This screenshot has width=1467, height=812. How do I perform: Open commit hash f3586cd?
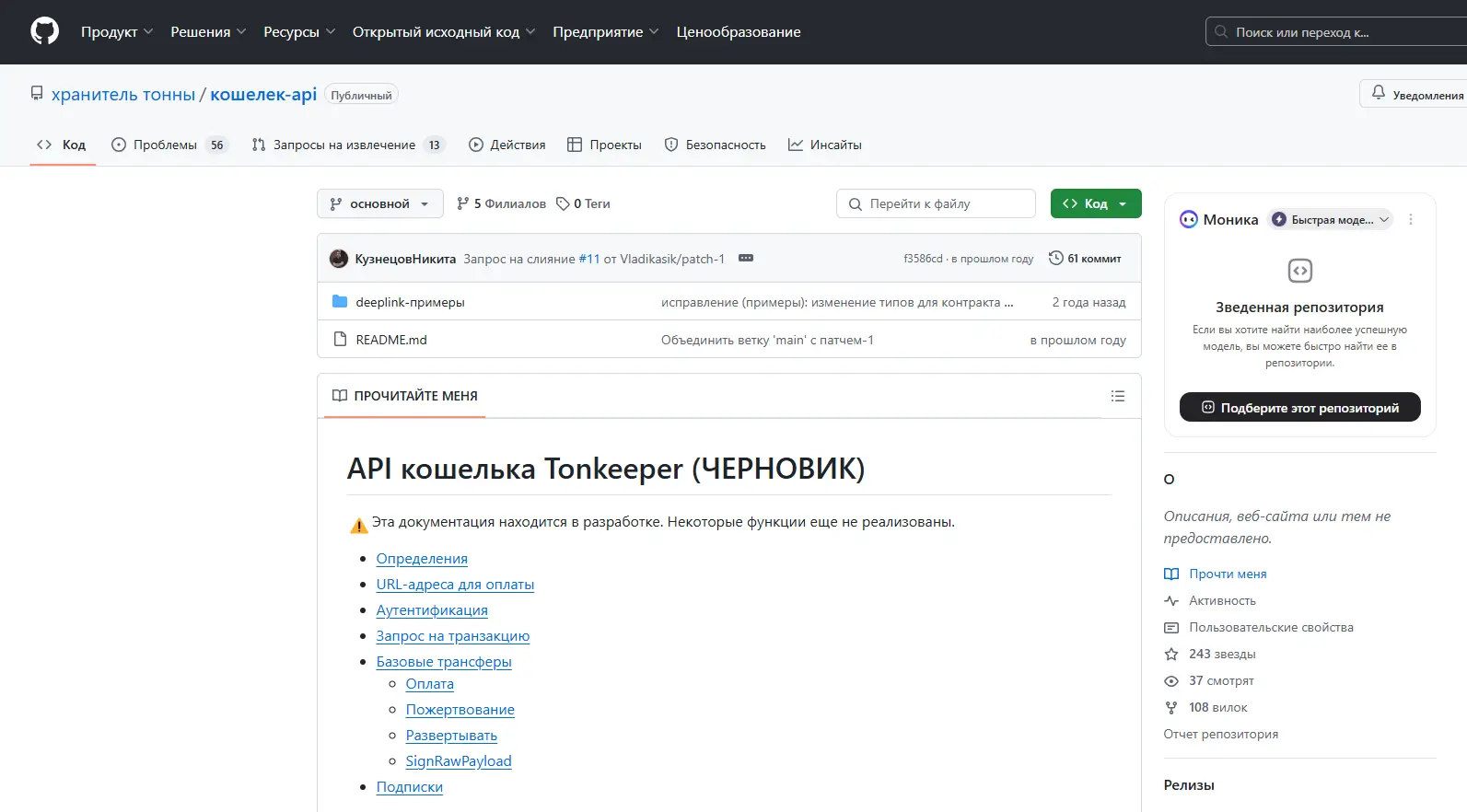point(923,259)
